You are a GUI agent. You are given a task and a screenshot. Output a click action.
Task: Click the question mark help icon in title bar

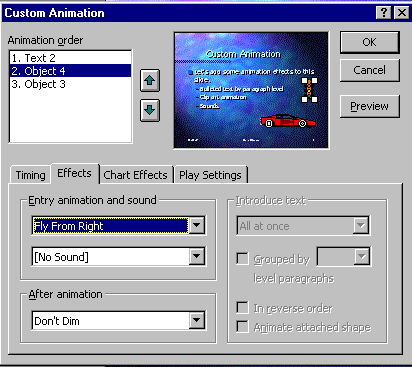point(384,13)
